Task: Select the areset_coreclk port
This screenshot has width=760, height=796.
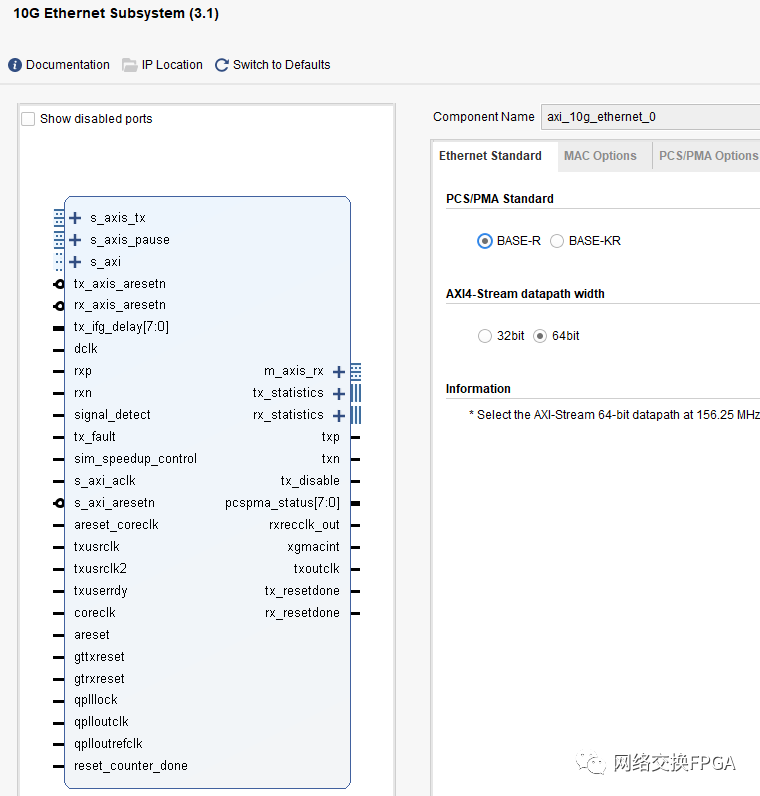Action: (x=116, y=525)
